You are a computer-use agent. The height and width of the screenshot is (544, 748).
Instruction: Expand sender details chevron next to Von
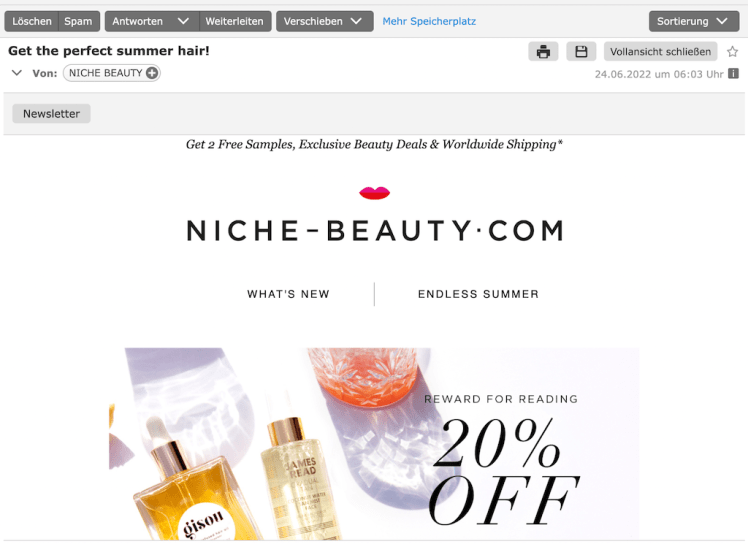(x=17, y=73)
